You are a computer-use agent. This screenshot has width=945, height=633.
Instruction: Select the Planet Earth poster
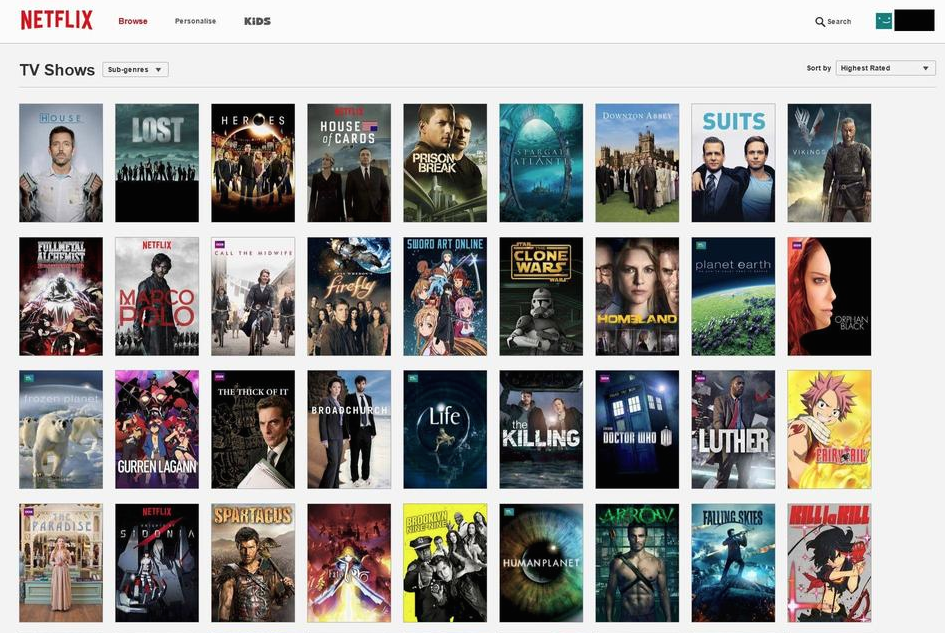[733, 296]
